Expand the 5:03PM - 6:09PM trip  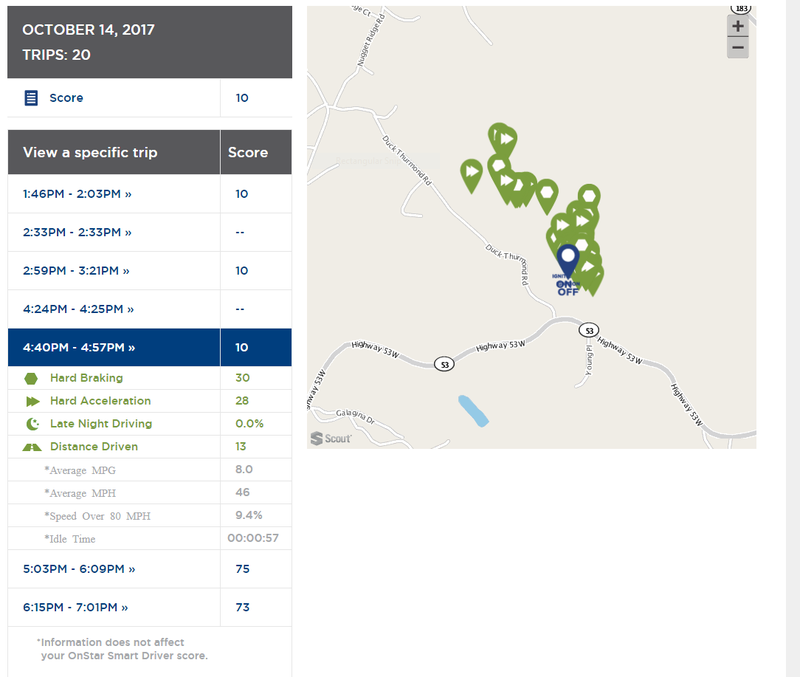pyautogui.click(x=78, y=569)
